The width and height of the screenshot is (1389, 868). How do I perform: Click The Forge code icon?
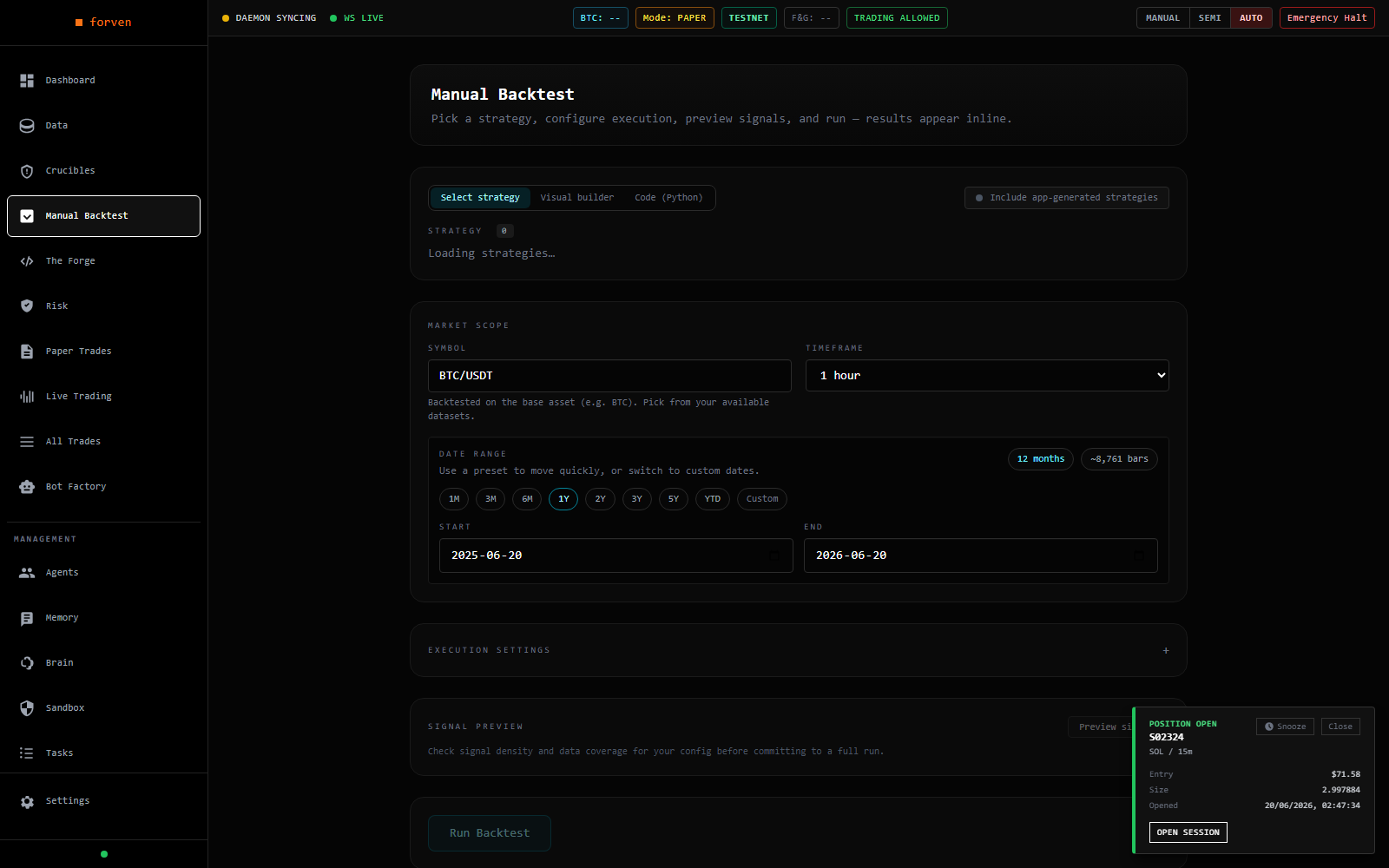pyautogui.click(x=27, y=261)
